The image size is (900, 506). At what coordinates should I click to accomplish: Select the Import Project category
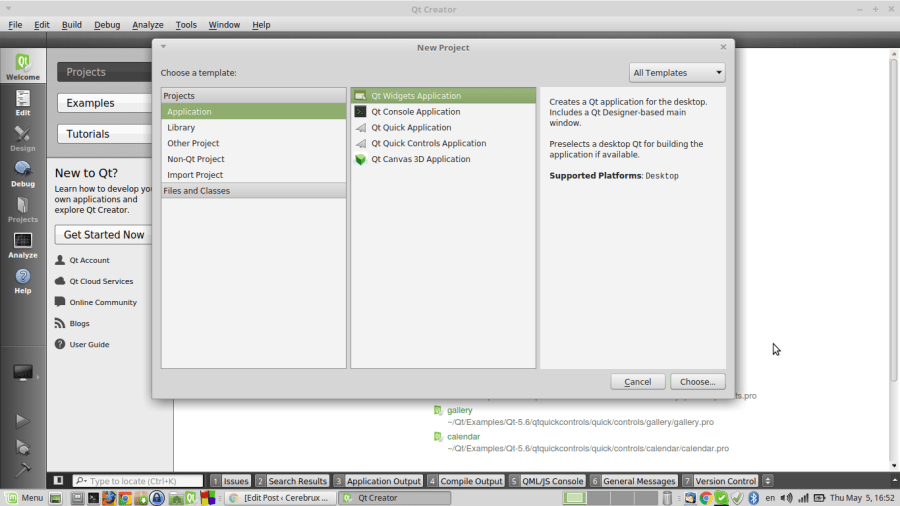254,175
